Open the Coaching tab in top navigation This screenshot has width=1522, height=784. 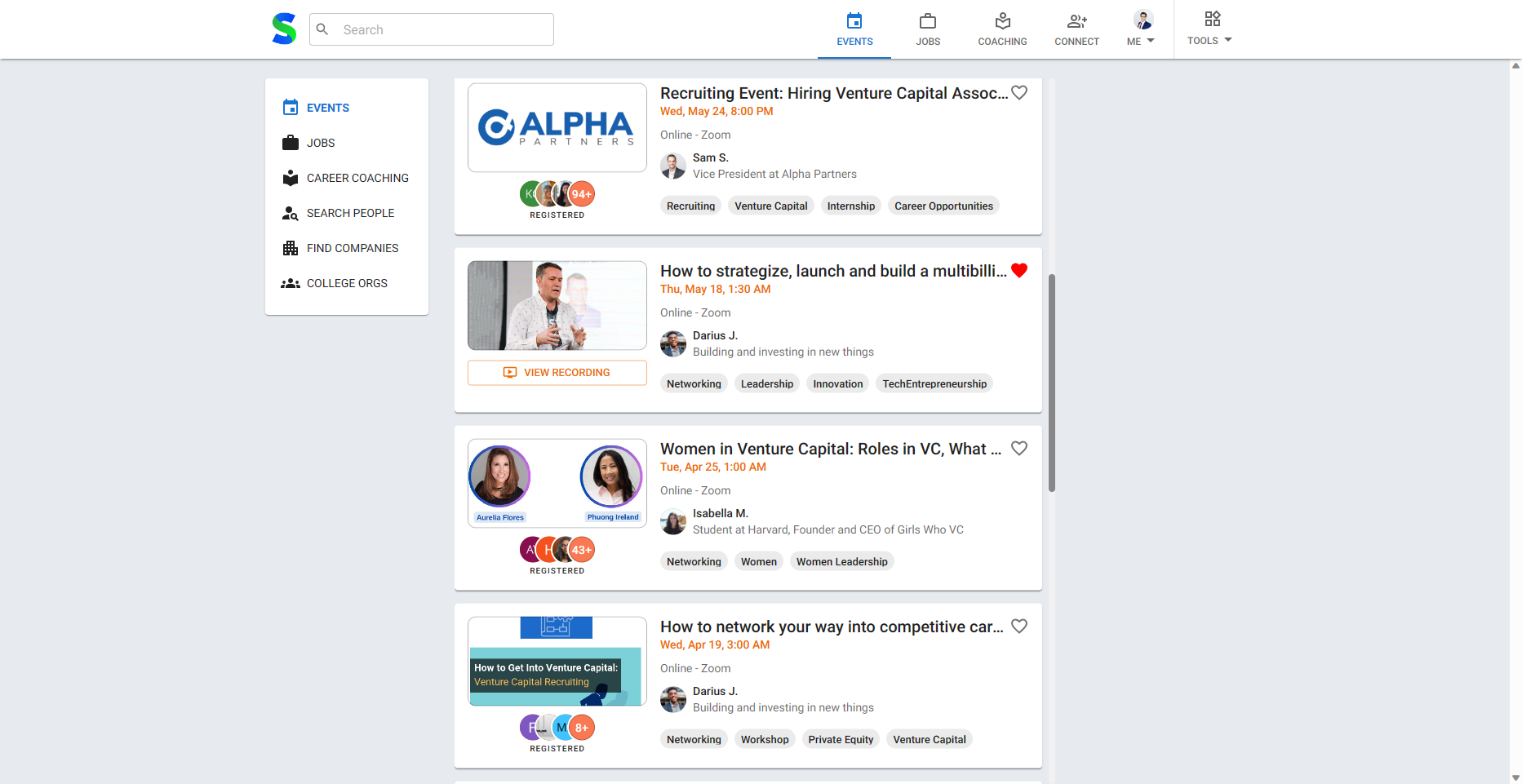coord(1002,29)
